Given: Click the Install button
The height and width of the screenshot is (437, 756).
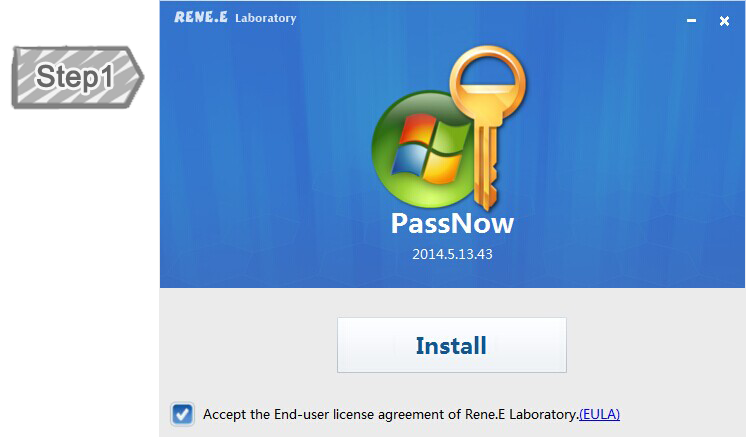Looking at the screenshot, I should 451,345.
